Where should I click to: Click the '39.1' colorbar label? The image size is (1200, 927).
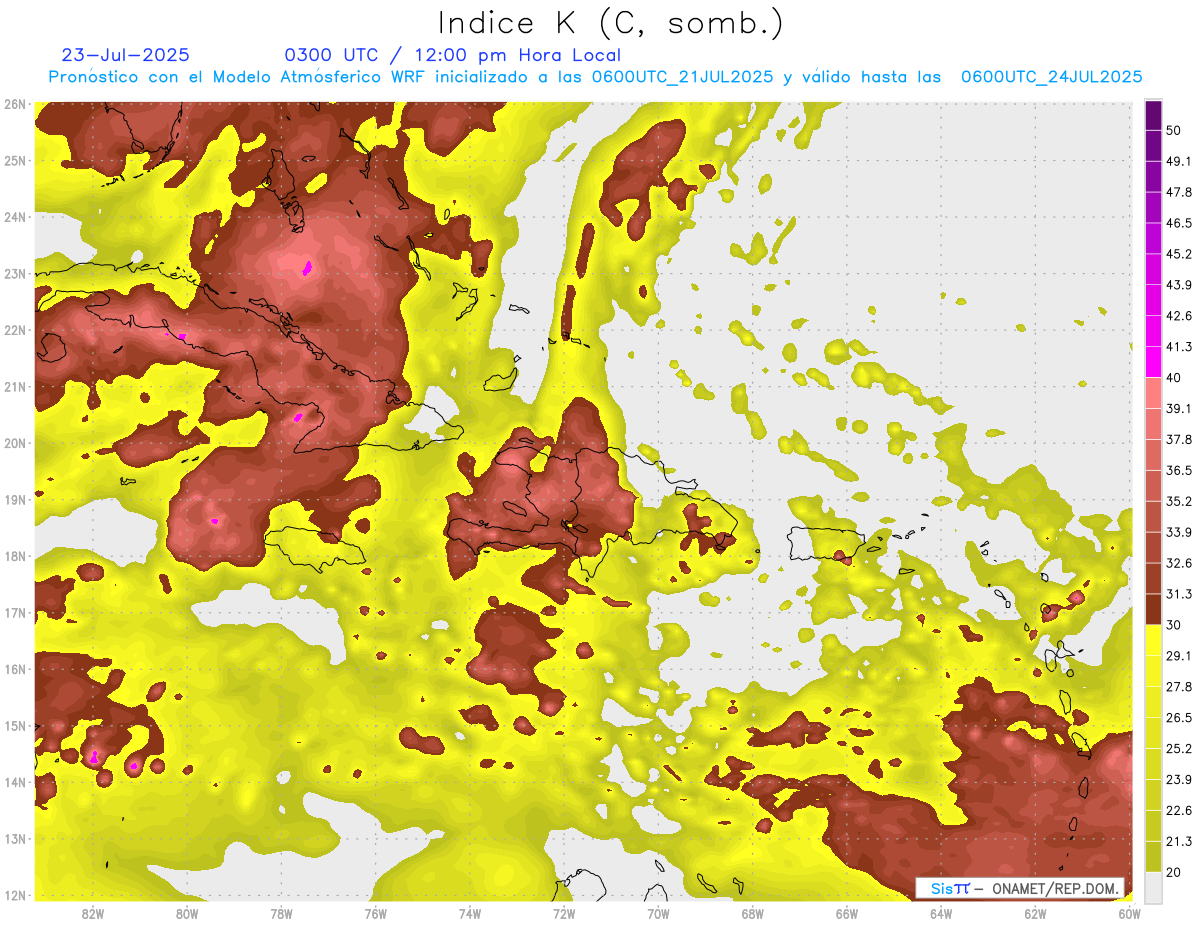1179,408
